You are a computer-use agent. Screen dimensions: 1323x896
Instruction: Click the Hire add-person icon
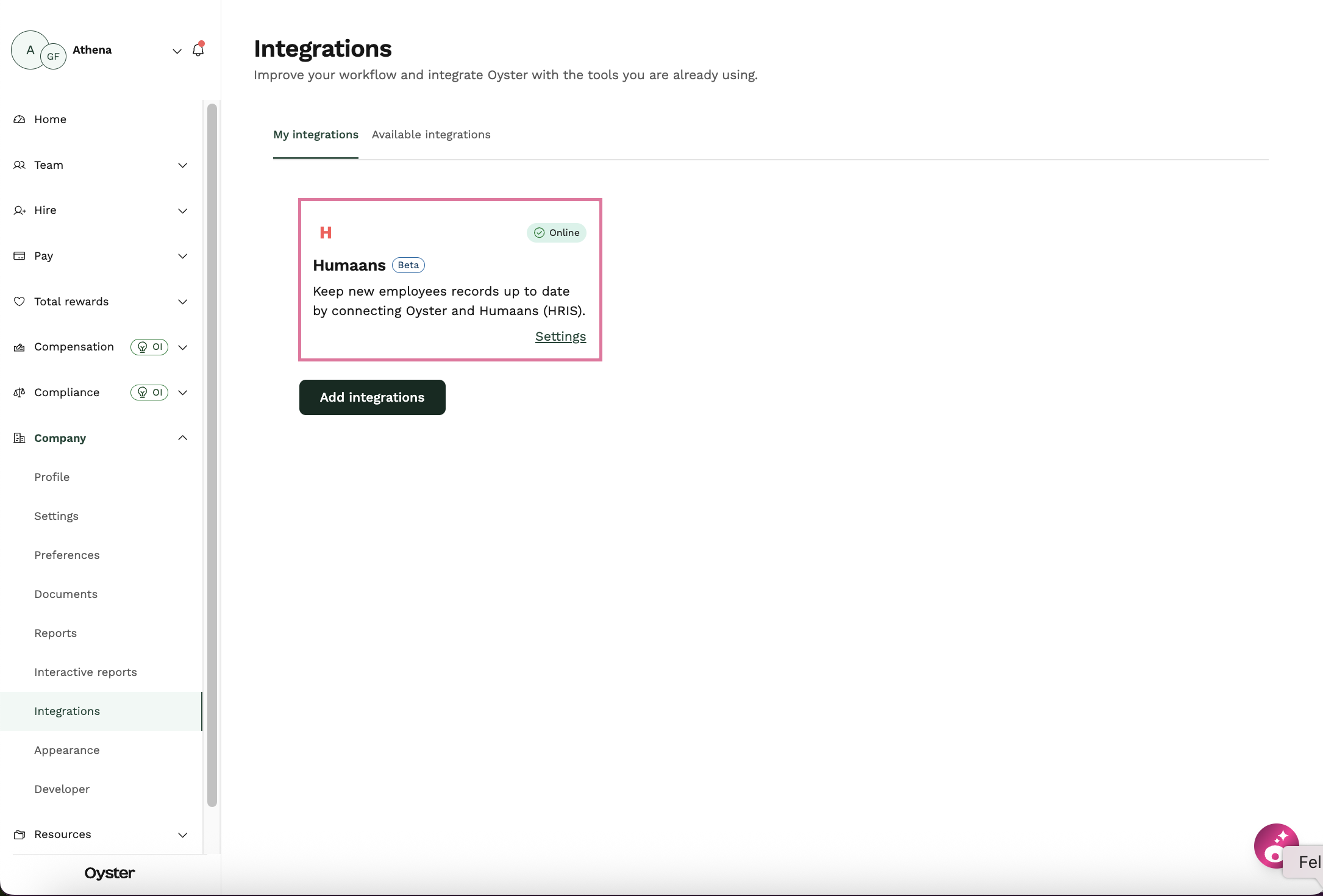[x=20, y=210]
